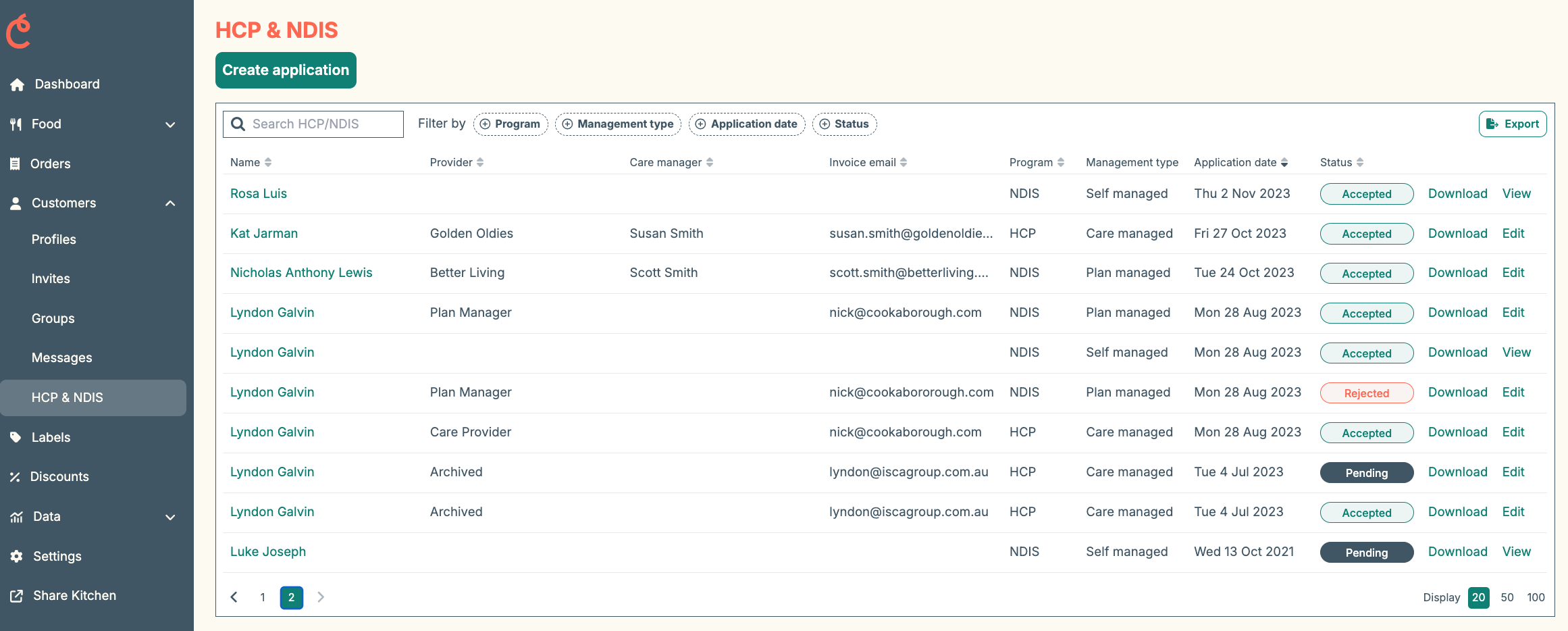This screenshot has height=631, width=1568.
Task: Select HCP & NDIS sidebar item
Action: pos(93,398)
